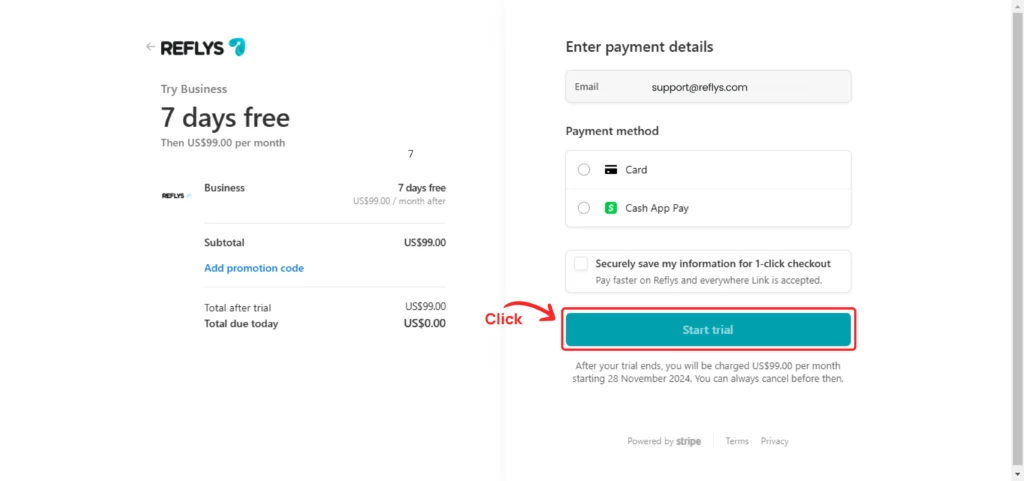Click the small Reflys Business product thumbnail
This screenshot has height=481, width=1024.
click(176, 195)
